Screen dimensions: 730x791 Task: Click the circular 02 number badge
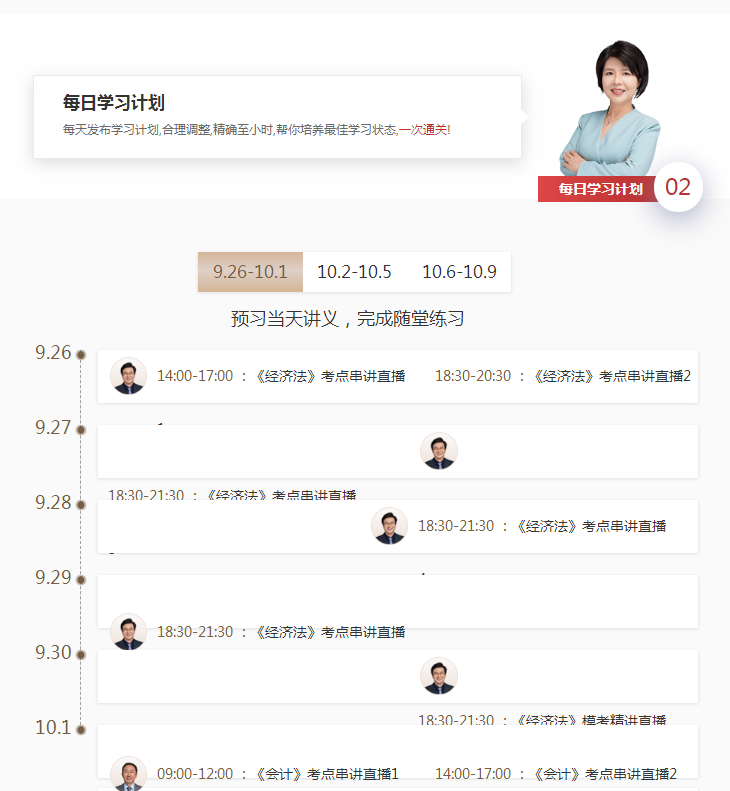pyautogui.click(x=678, y=187)
